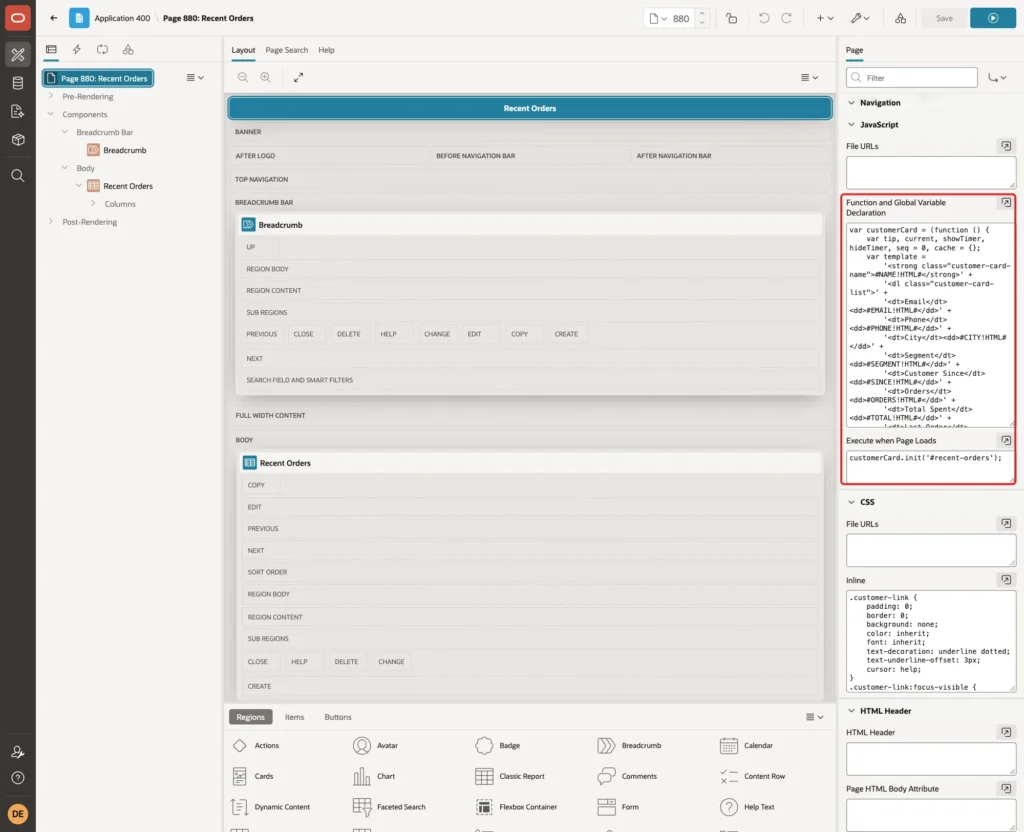
Task: Open the layout options menu dropdown
Action: coord(809,77)
